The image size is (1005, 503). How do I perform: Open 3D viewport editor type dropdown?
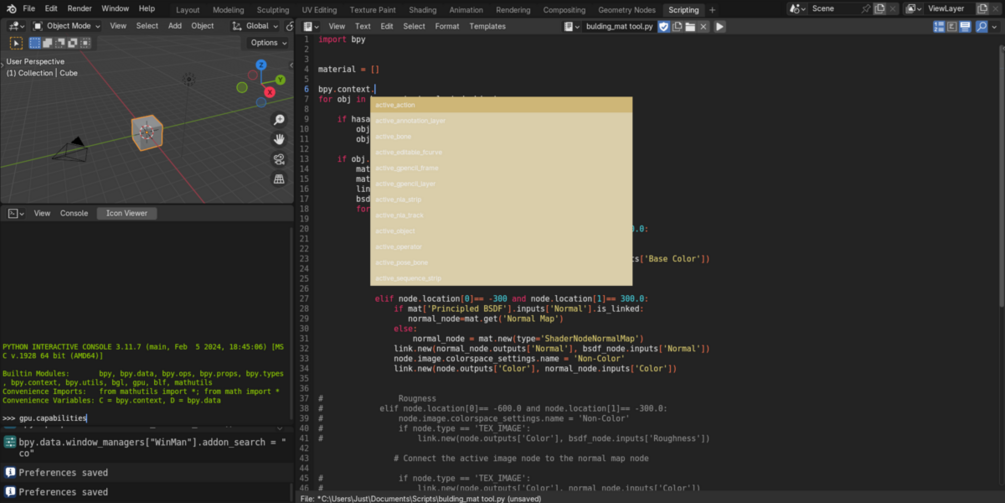17,26
